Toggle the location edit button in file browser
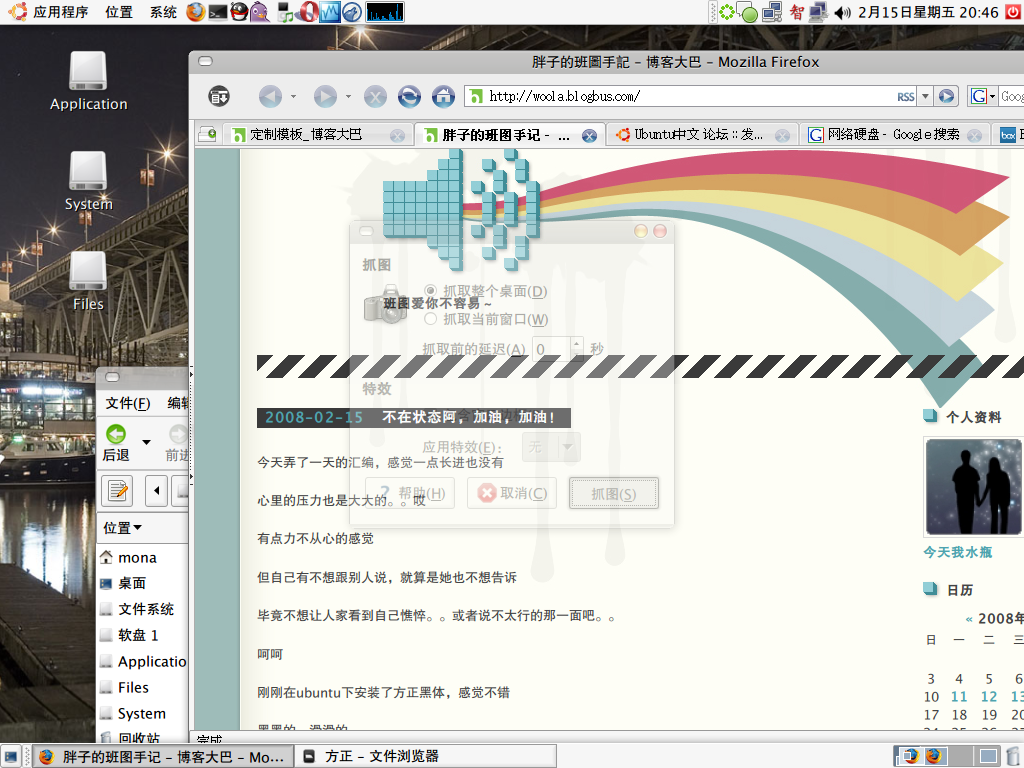Image resolution: width=1024 pixels, height=768 pixels. click(x=118, y=490)
